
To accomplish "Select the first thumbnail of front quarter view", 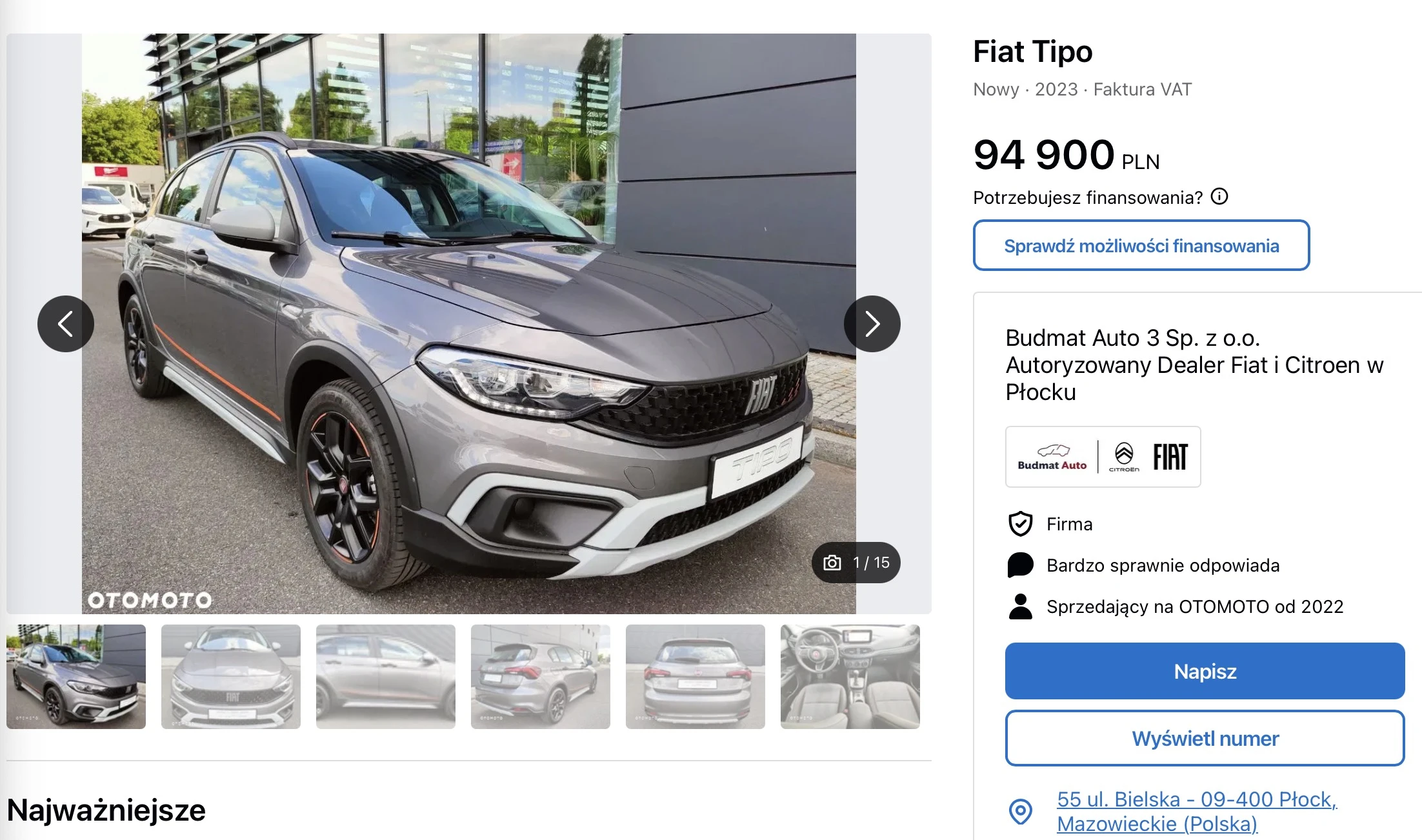I will click(76, 677).
